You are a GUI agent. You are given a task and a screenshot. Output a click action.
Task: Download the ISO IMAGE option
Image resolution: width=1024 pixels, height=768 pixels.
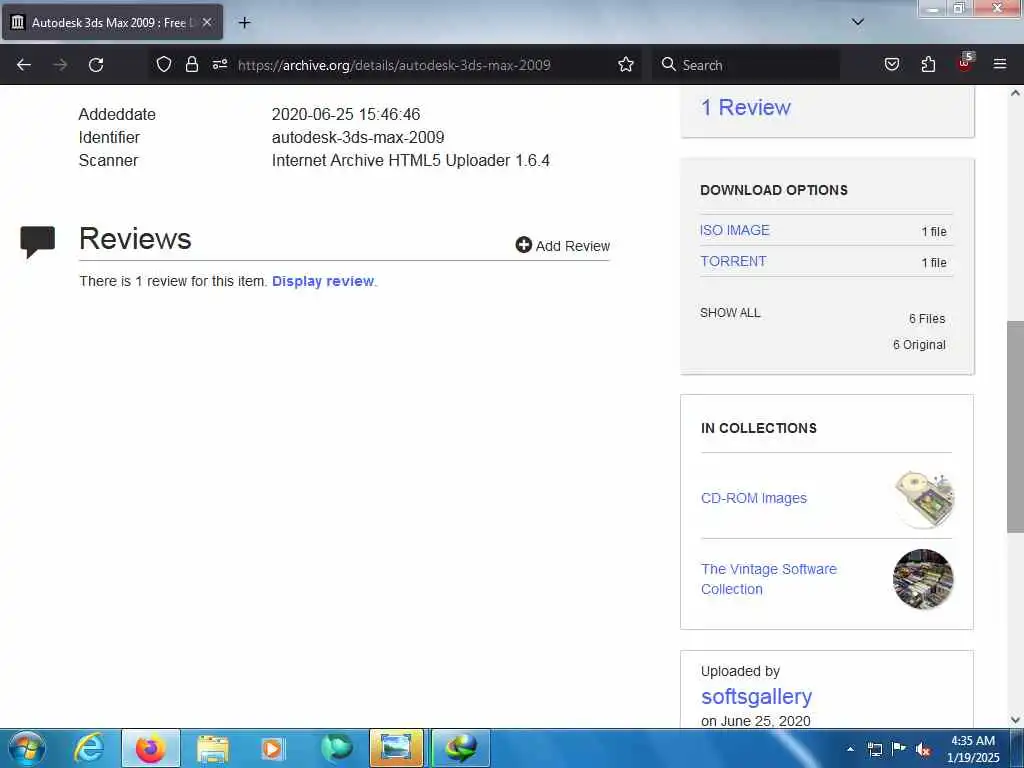pyautogui.click(x=735, y=230)
